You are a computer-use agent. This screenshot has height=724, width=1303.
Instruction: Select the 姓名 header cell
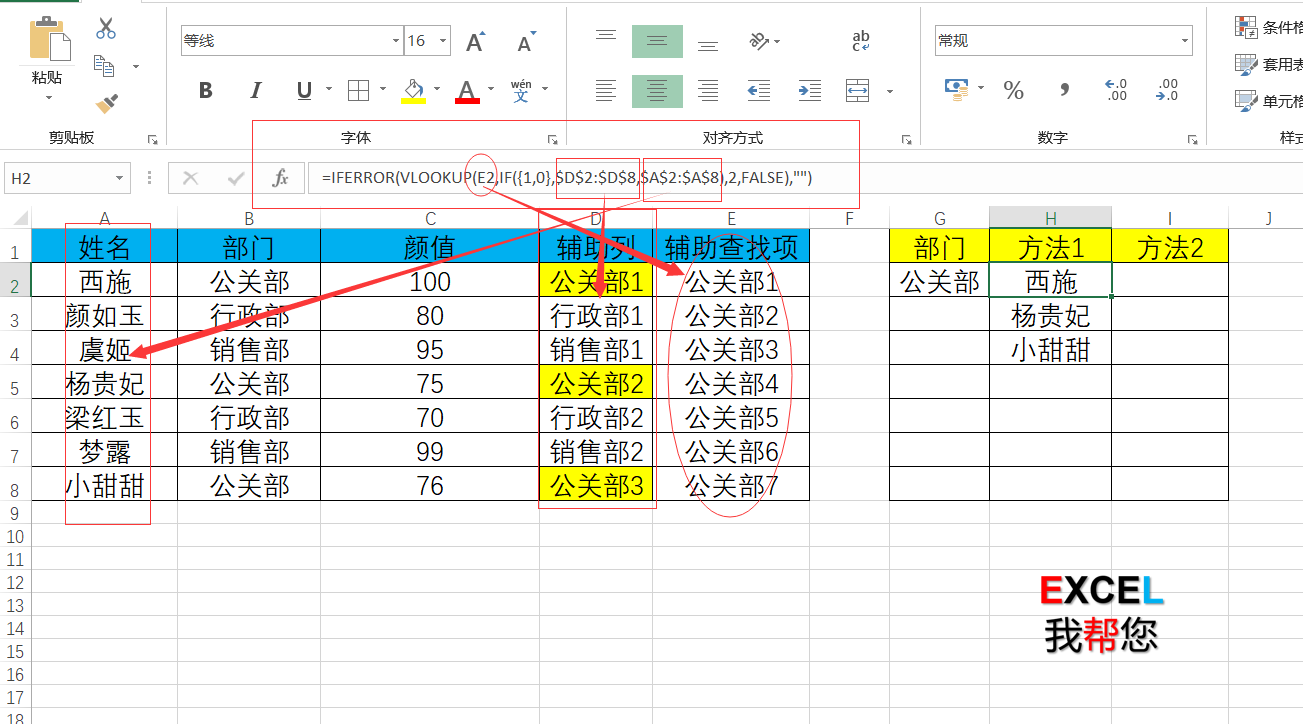coord(104,247)
